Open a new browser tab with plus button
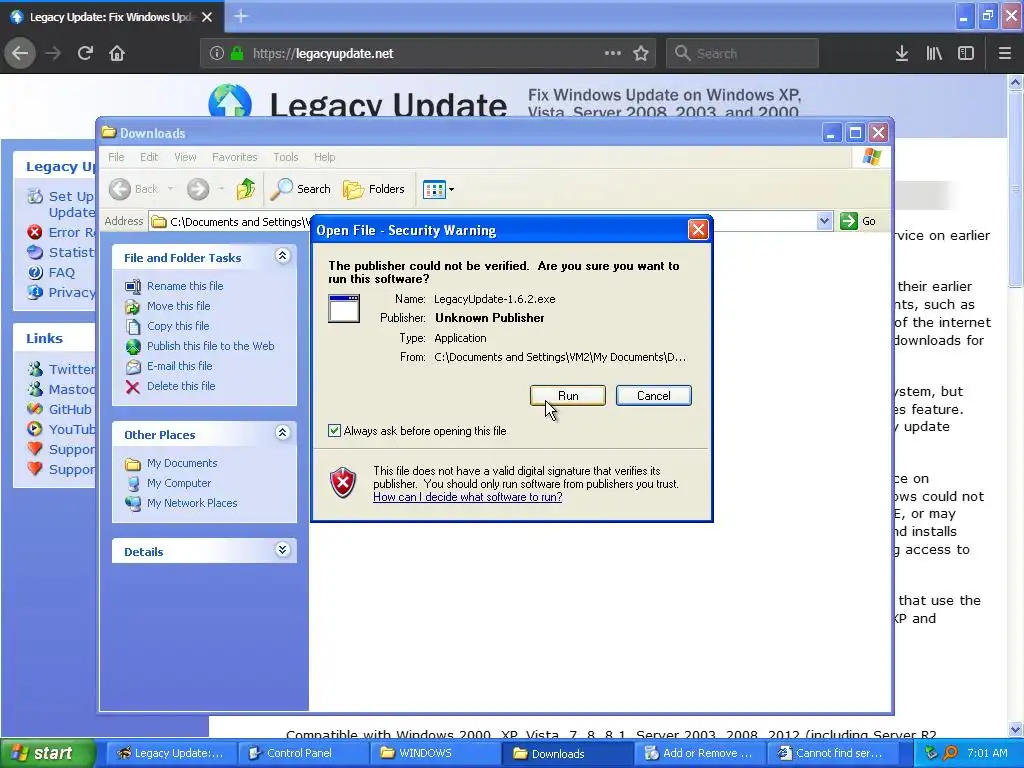Screen dimensions: 1024x768 point(241,16)
